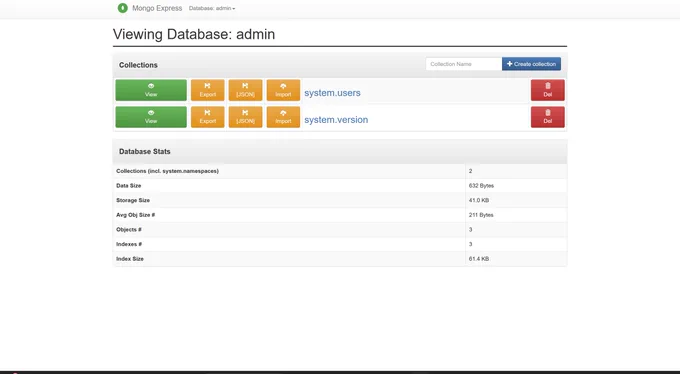Select the 632 Bytes value
680x374 pixels.
coord(481,186)
